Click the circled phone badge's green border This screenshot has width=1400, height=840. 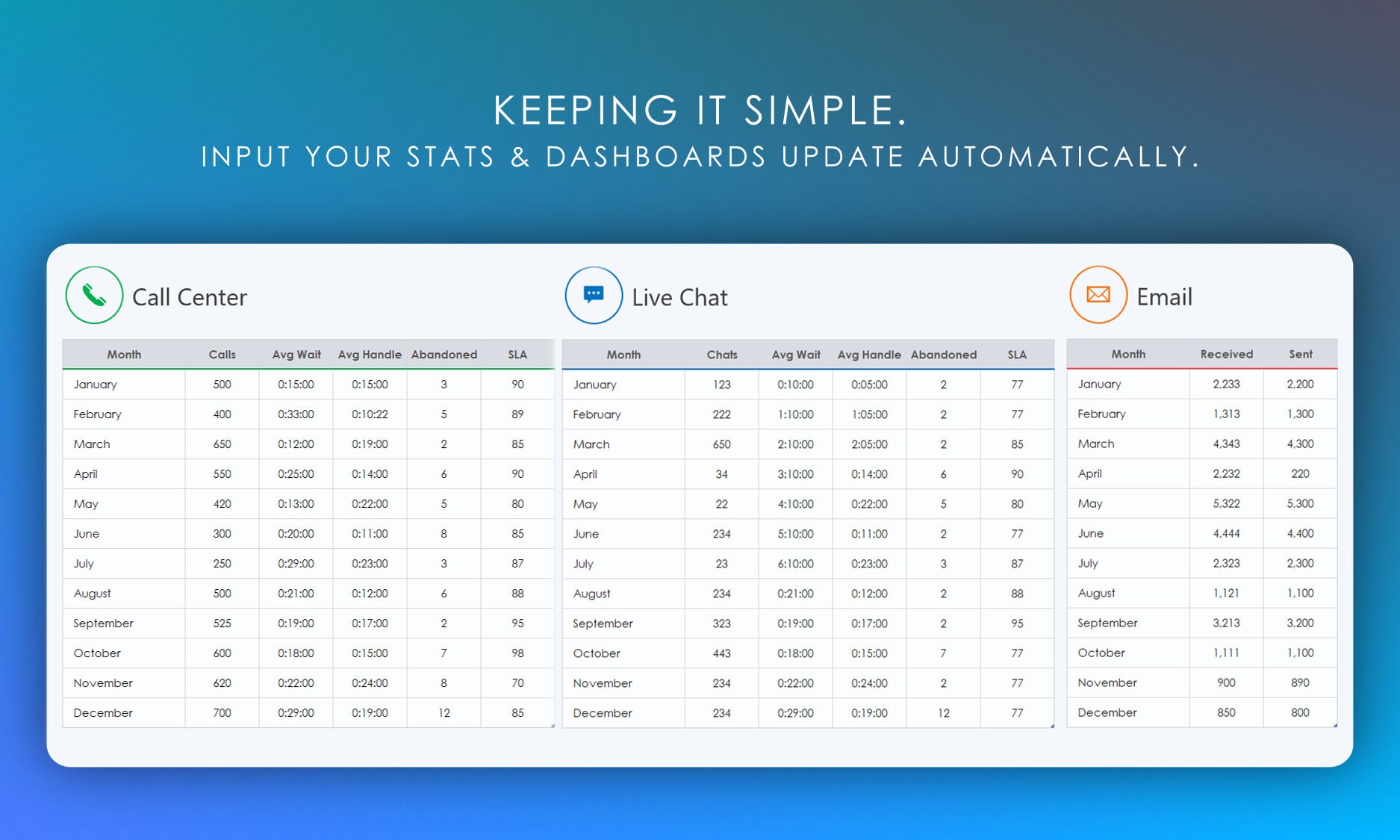[93, 270]
